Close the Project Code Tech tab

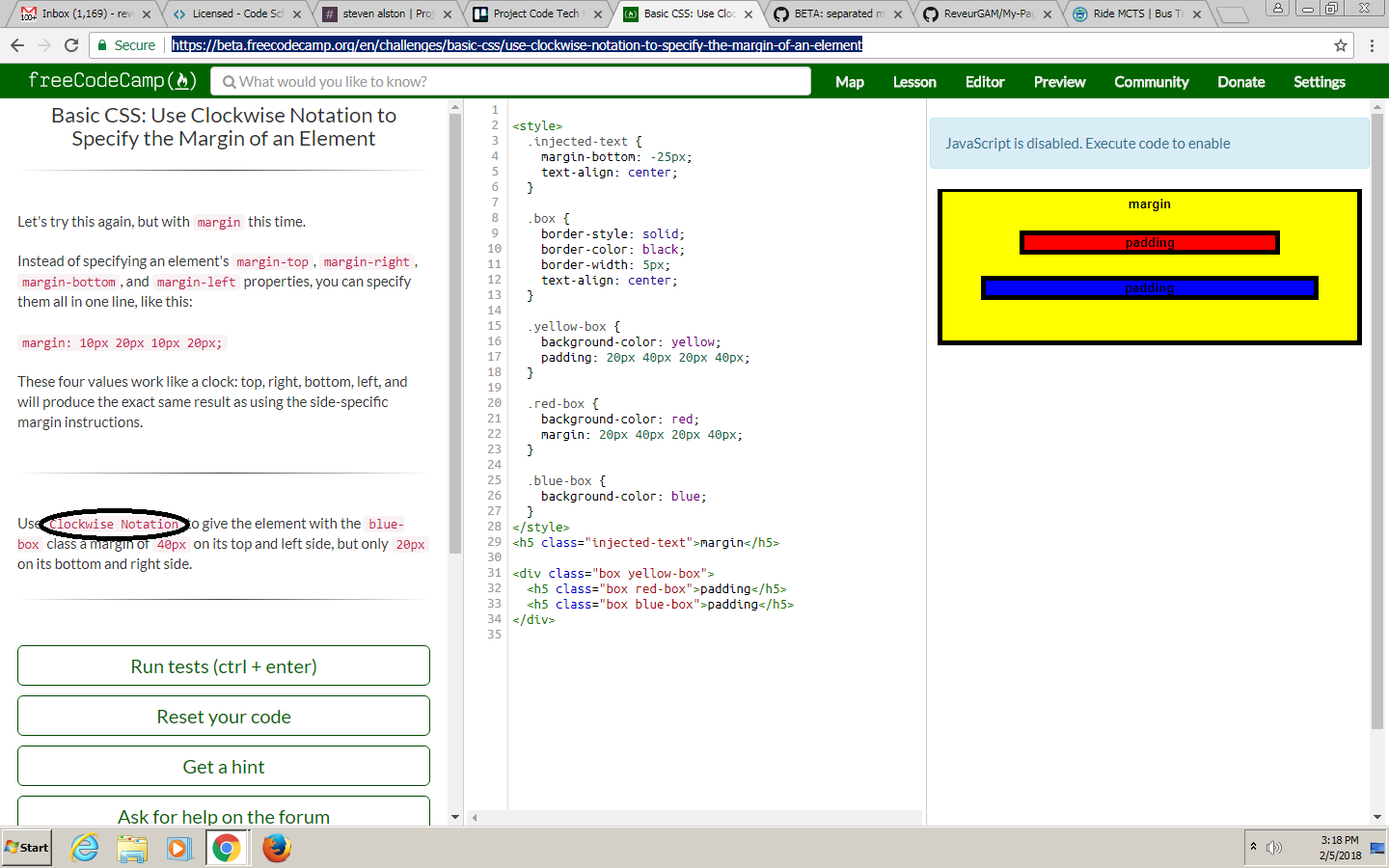point(598,14)
